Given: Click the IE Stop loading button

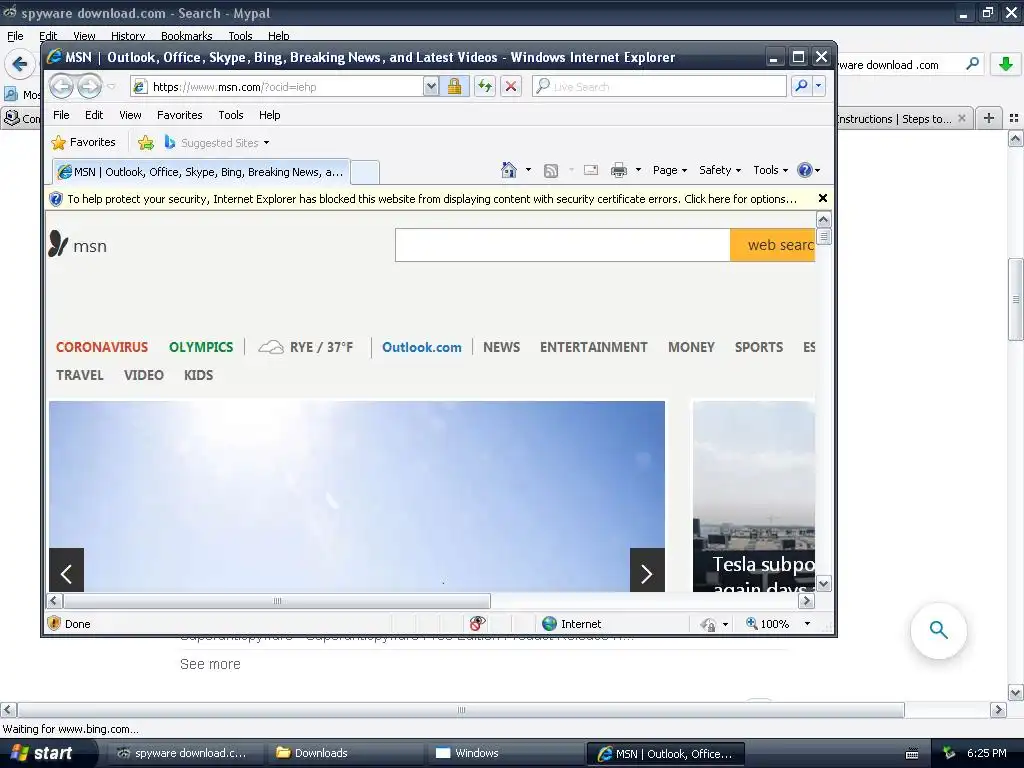Looking at the screenshot, I should 511,86.
